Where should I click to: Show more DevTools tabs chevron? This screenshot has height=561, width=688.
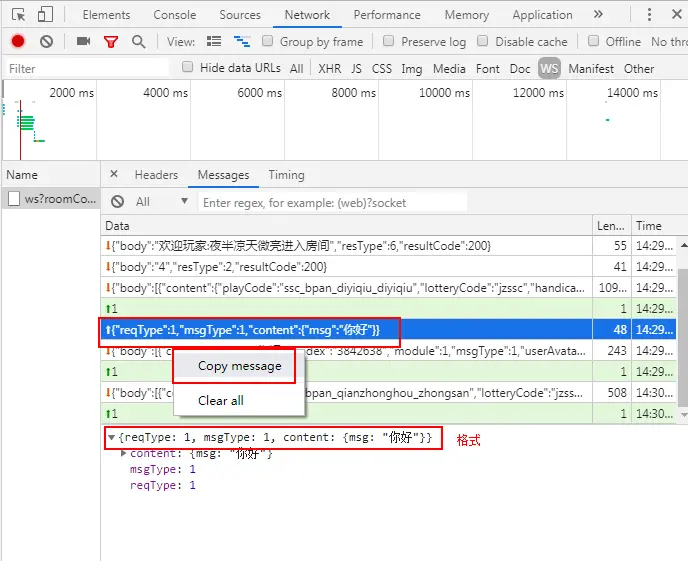598,14
